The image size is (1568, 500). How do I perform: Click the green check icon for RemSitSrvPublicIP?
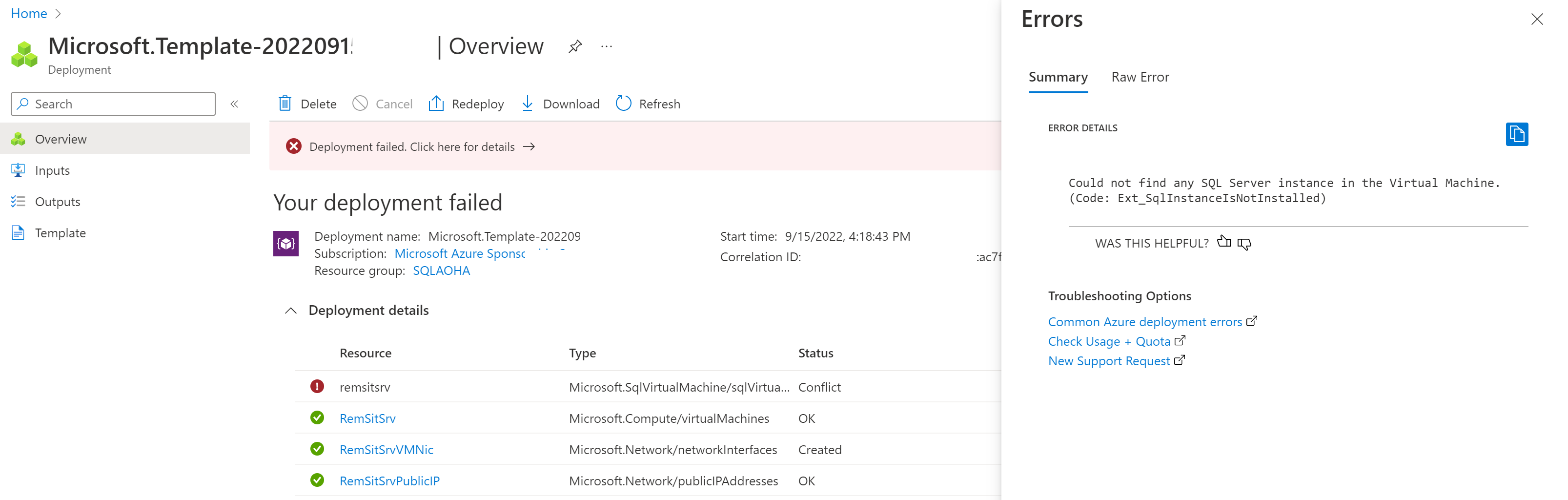click(317, 480)
